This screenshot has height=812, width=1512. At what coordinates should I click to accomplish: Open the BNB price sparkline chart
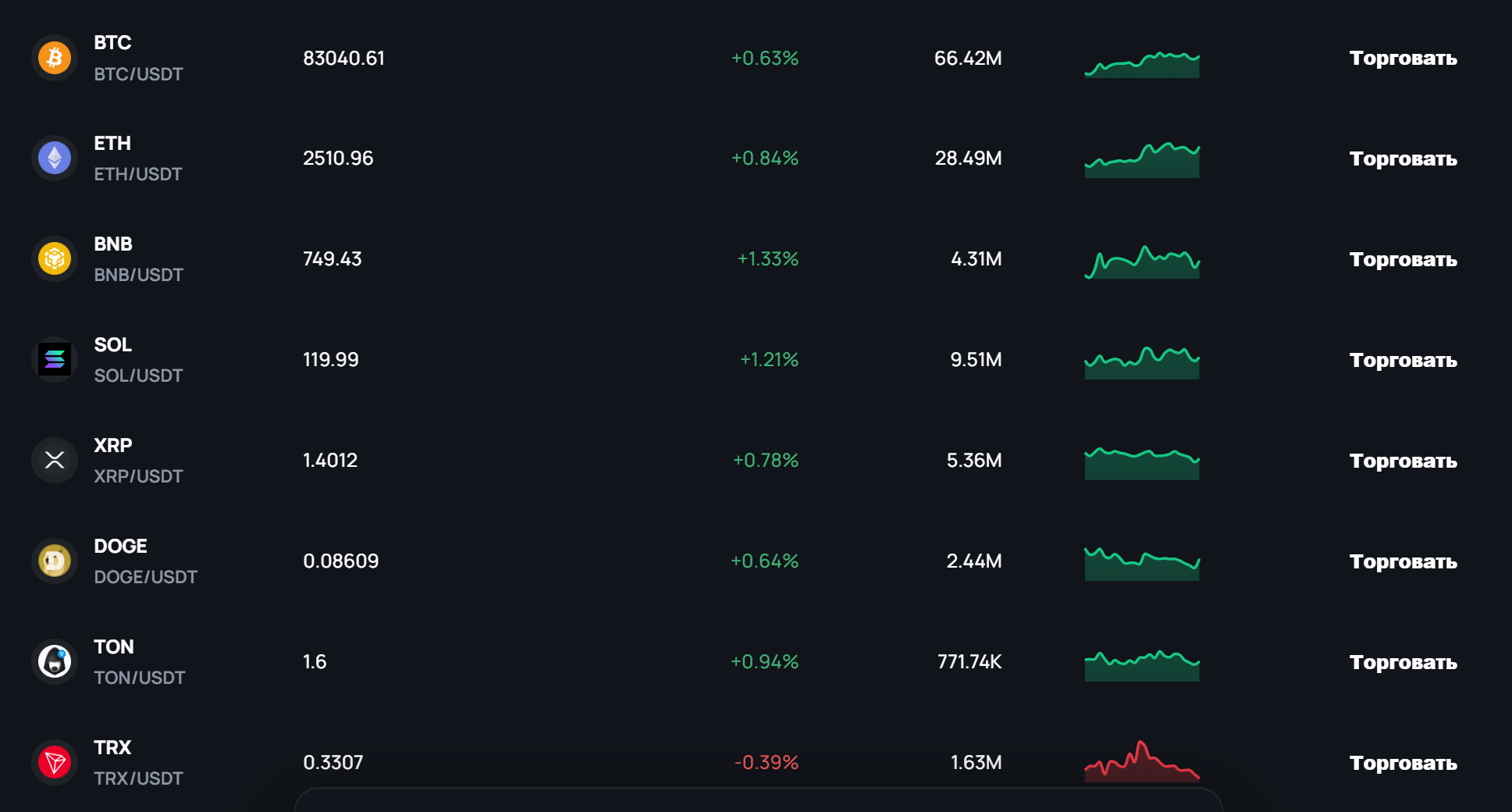(1142, 262)
